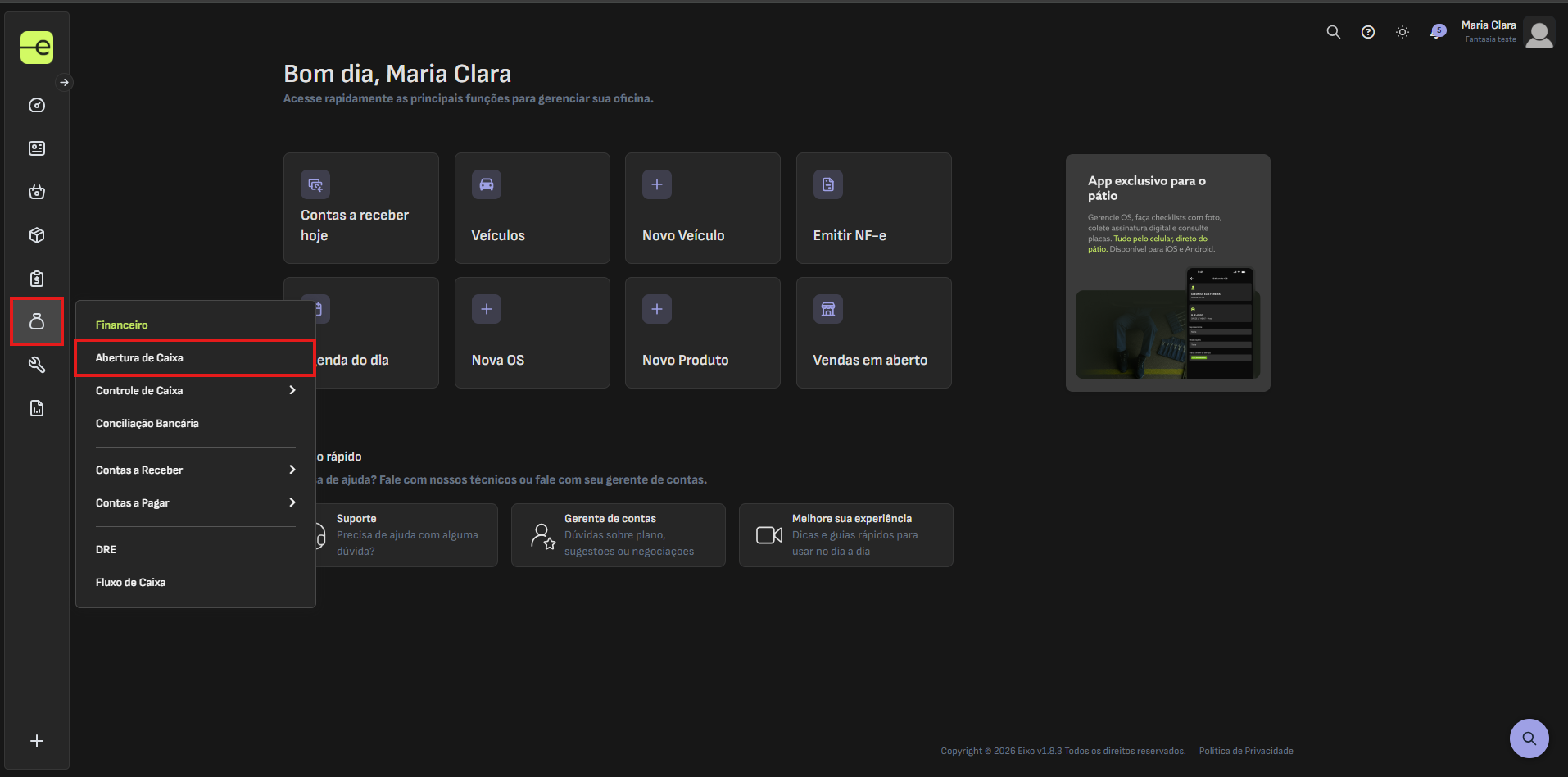Screen dimensions: 1568x777
Task: Toggle light/dark theme with the sun icon
Action: [1403, 32]
